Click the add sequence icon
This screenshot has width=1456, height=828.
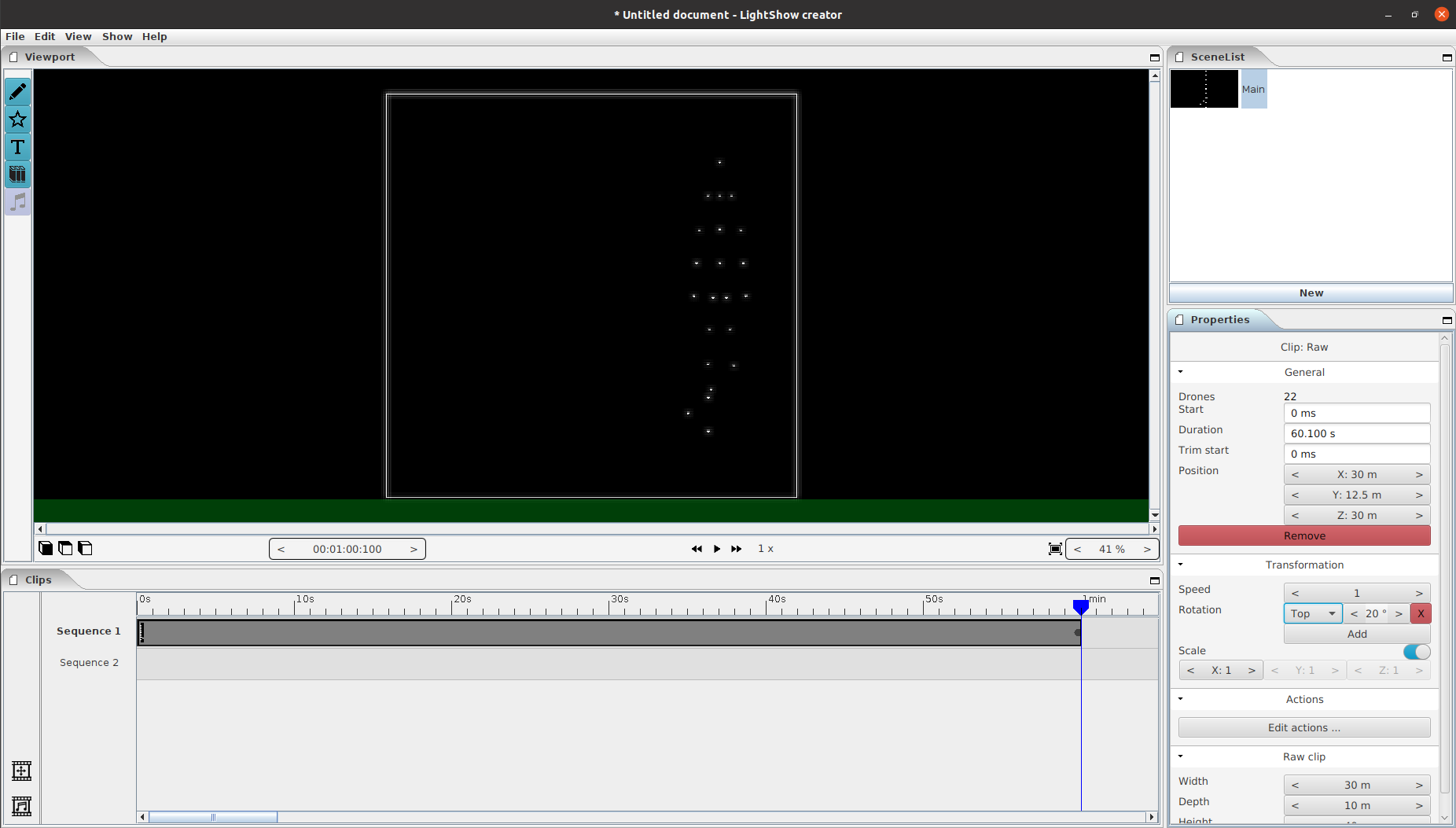tap(21, 771)
